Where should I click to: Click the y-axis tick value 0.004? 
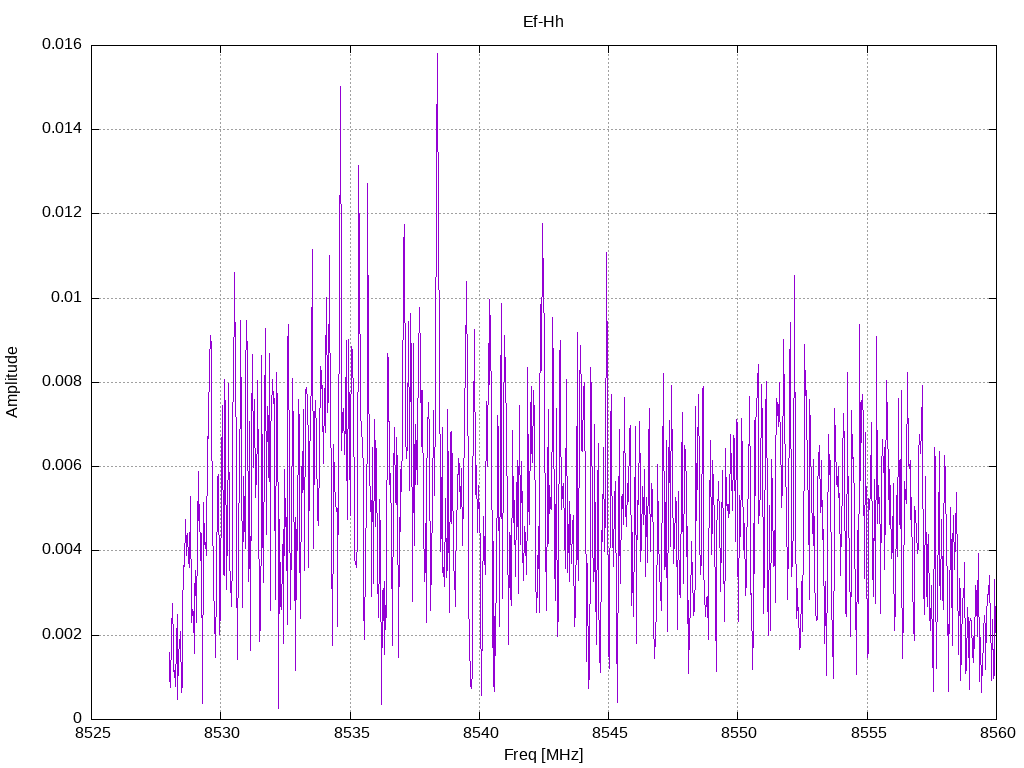[62, 550]
